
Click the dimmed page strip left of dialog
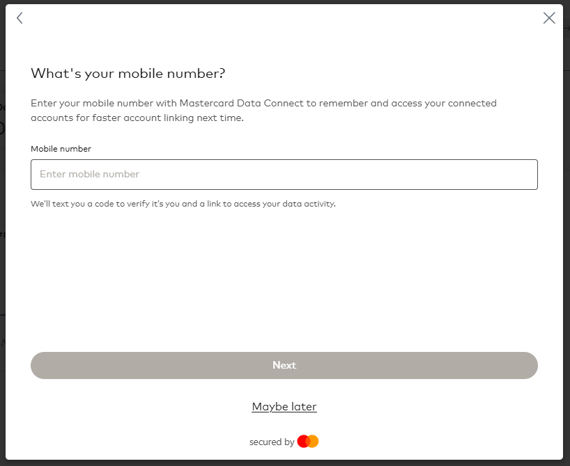point(2,233)
